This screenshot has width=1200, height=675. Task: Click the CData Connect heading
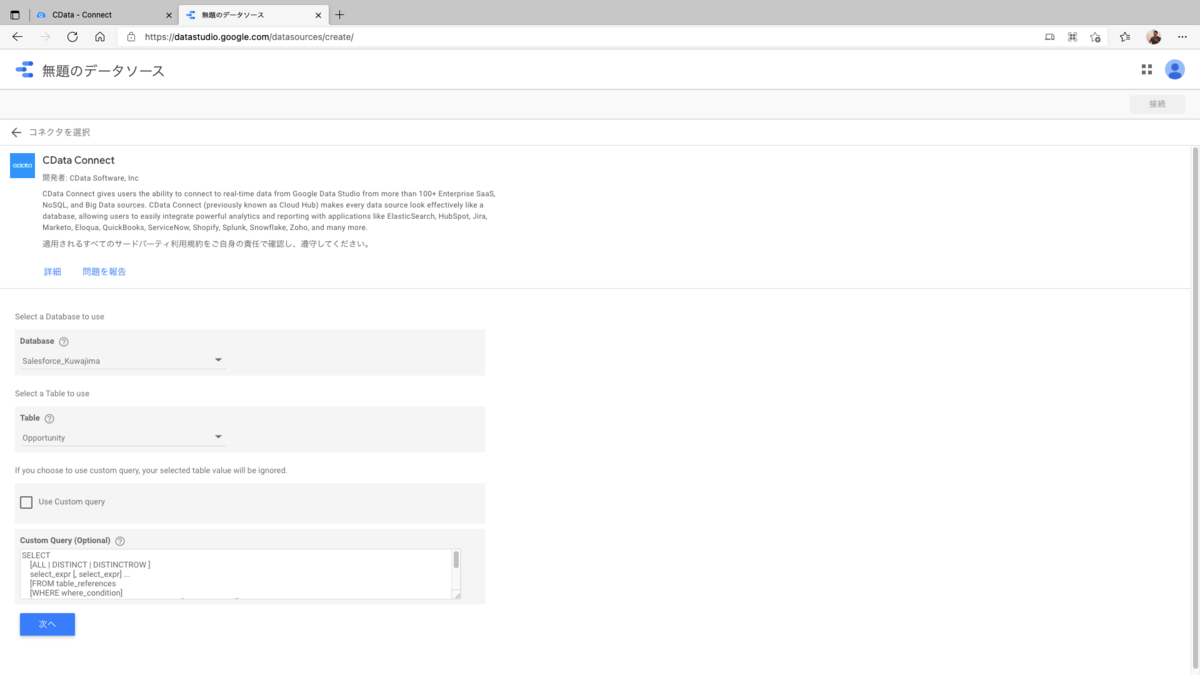79,160
